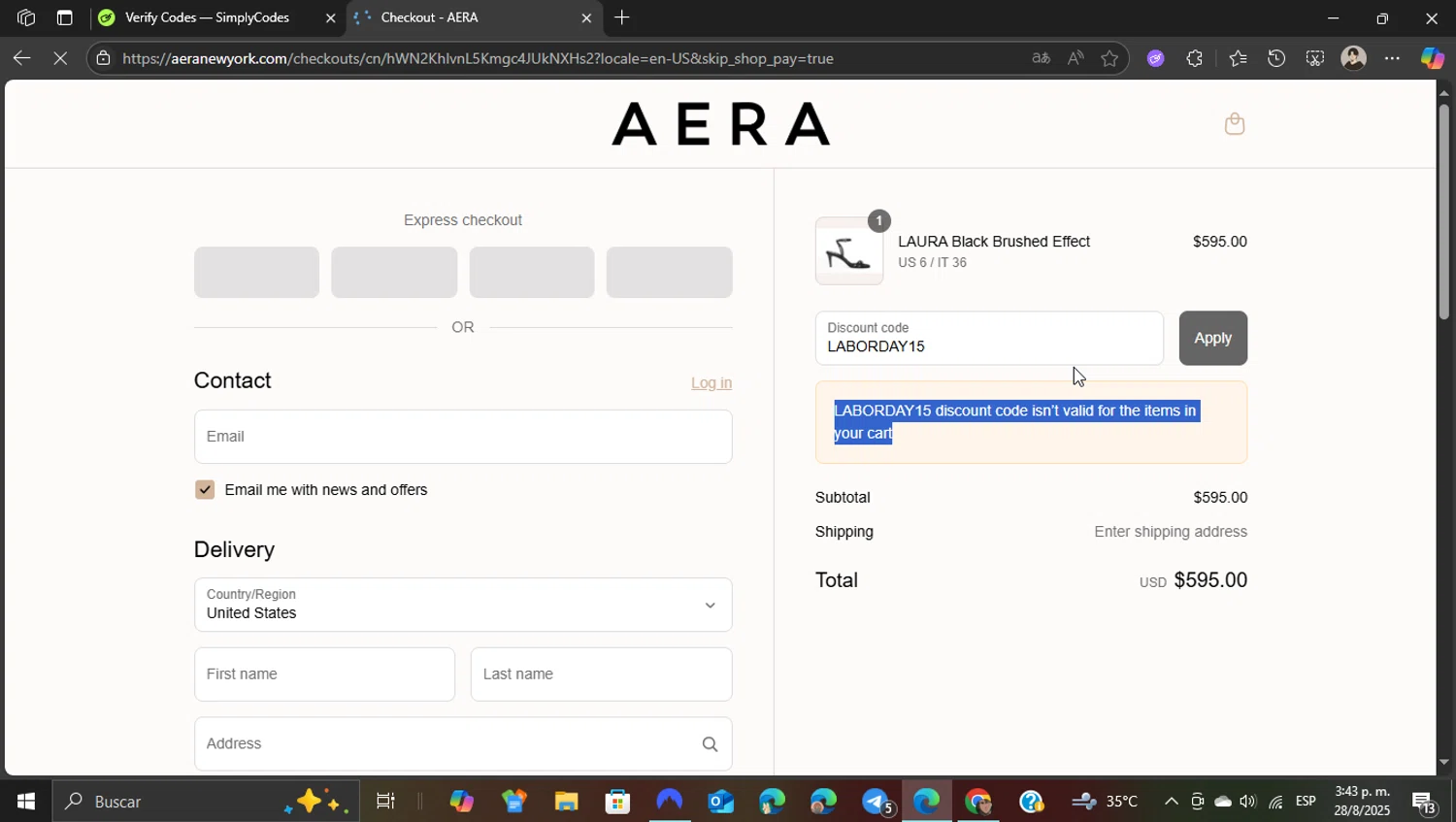Click the ESP language indicator

point(1306,802)
